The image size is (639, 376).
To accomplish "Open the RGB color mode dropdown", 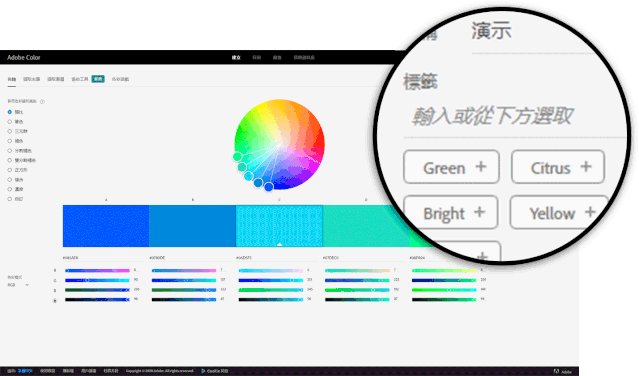I will pos(18,285).
